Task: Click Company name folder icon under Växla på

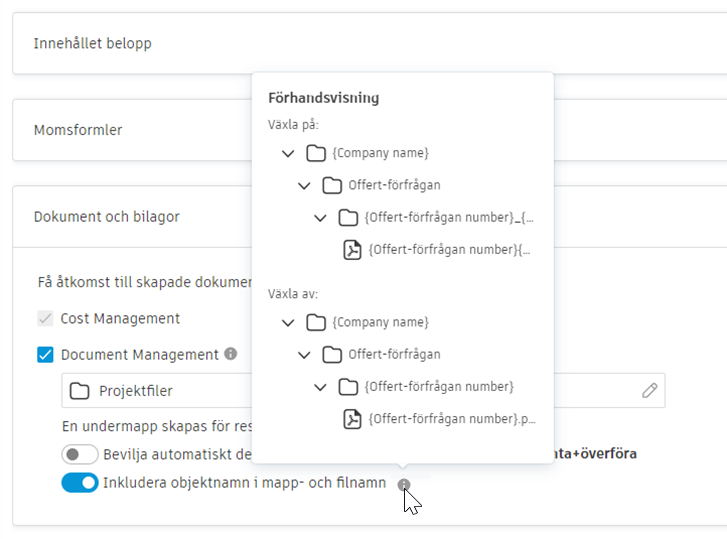Action: [316, 153]
